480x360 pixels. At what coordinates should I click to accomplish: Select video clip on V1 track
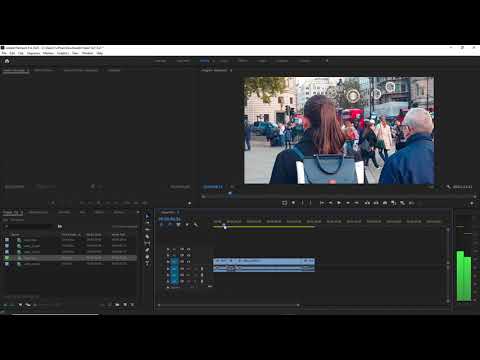[264, 261]
